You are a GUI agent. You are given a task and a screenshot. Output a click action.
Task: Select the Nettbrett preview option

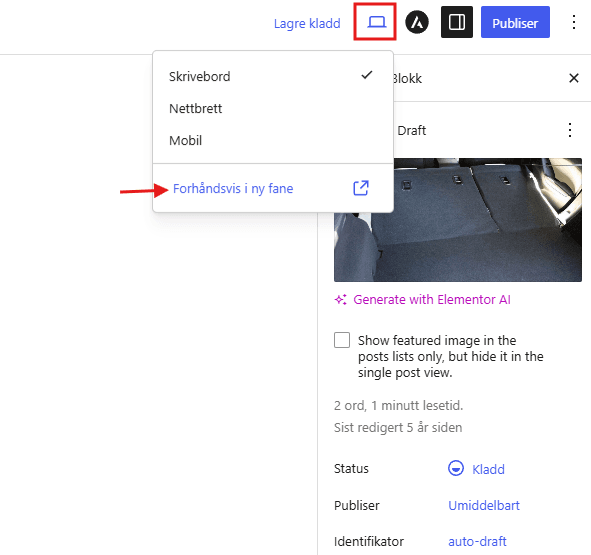273,109
